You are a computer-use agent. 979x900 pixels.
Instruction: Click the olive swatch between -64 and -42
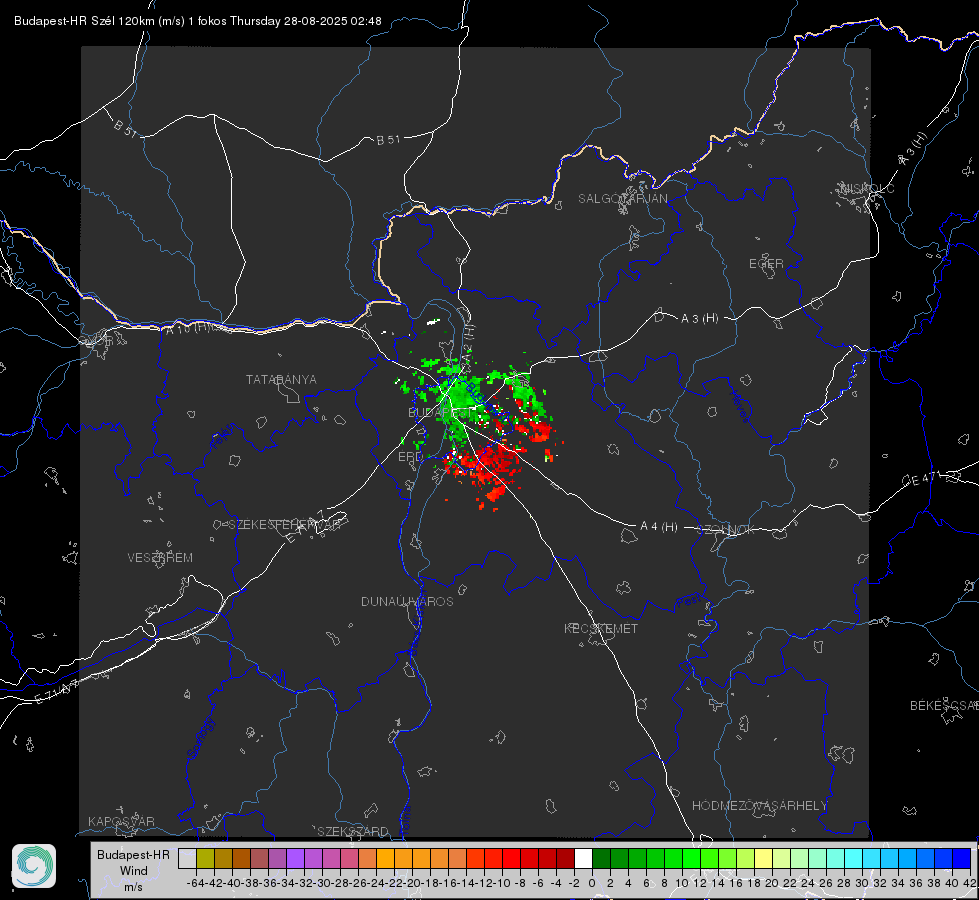205,858
